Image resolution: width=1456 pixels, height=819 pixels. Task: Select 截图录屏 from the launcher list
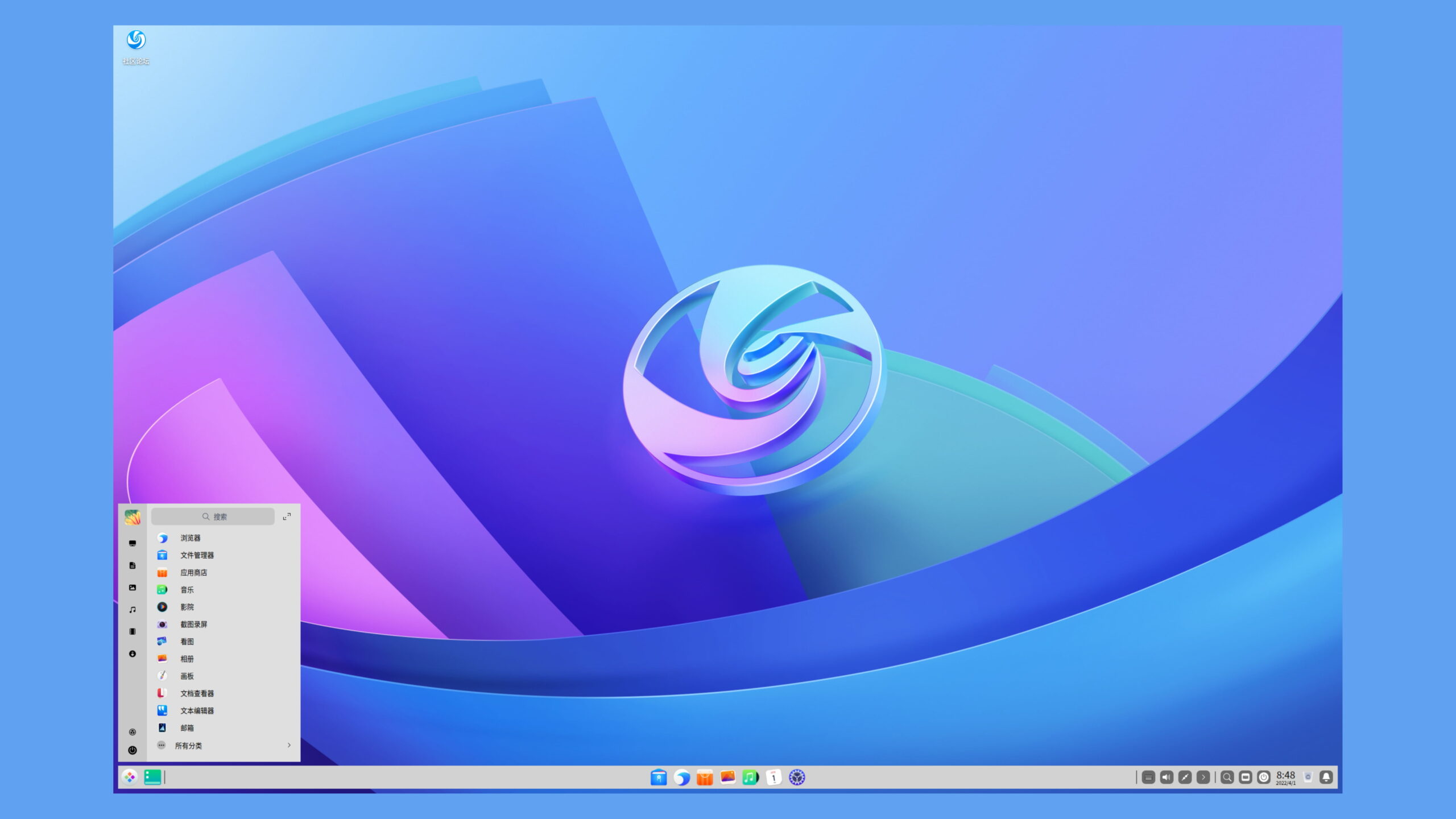coord(193,624)
